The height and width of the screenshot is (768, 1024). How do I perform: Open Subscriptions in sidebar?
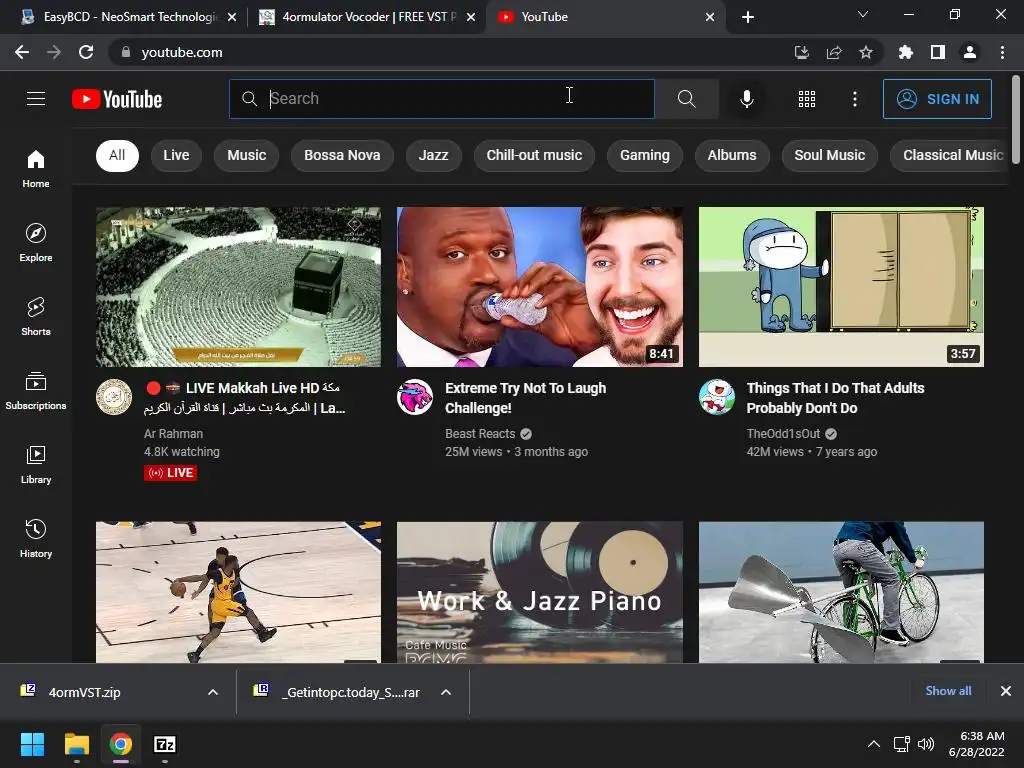tap(36, 391)
